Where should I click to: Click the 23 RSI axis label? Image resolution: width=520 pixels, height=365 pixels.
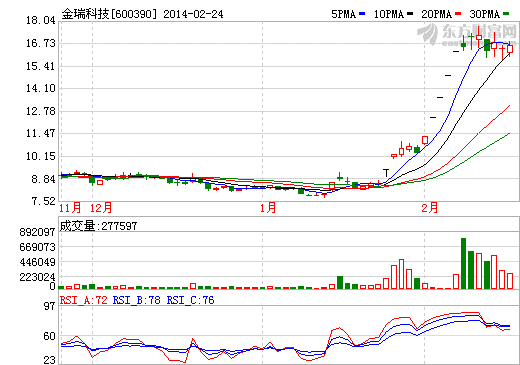[50, 360]
